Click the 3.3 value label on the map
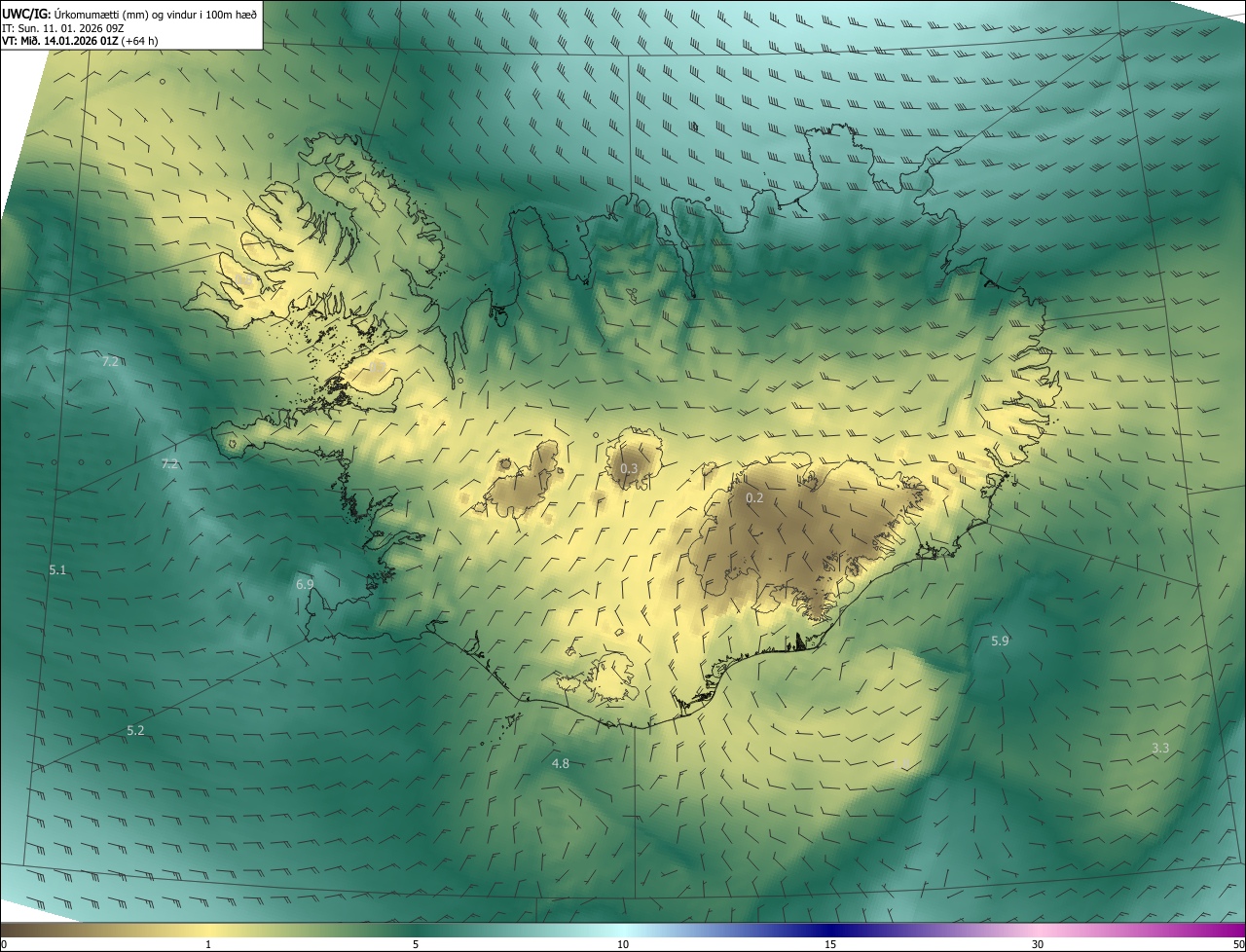The image size is (1246, 952). (x=1160, y=748)
